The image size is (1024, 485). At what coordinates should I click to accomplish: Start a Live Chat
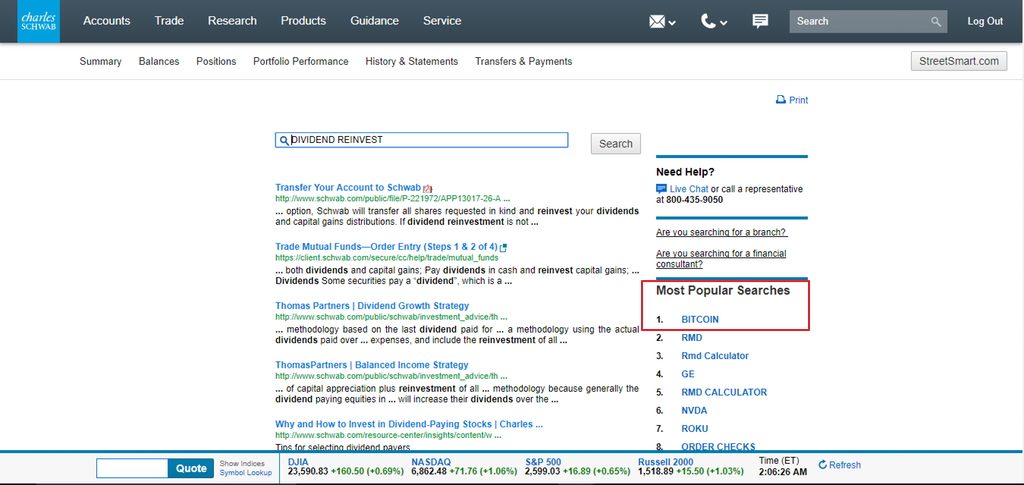pyautogui.click(x=689, y=189)
